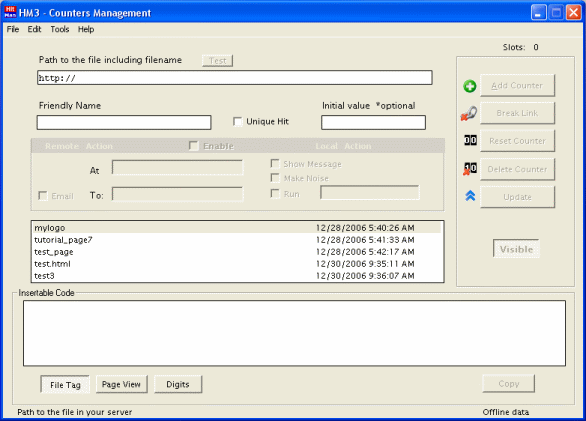Open the Help menu
The width and height of the screenshot is (586, 421).
tap(86, 29)
